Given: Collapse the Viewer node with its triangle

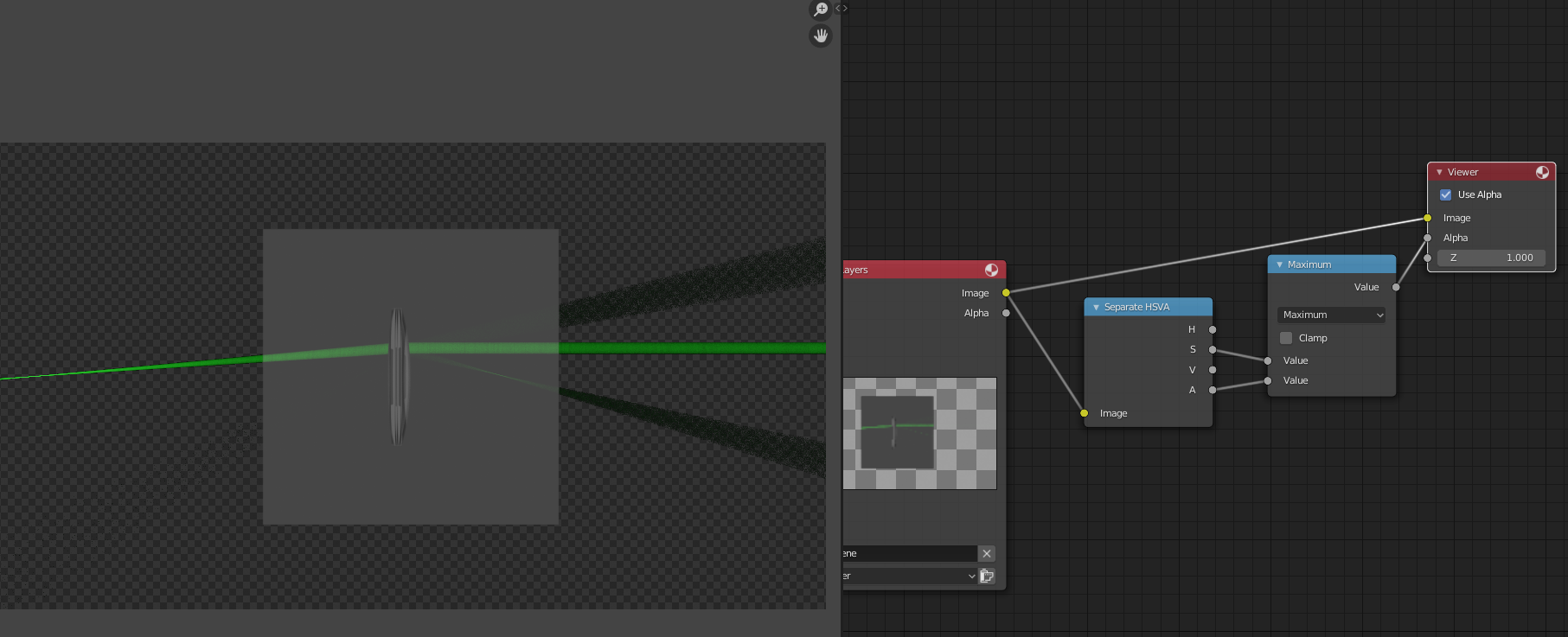Looking at the screenshot, I should 1439,172.
